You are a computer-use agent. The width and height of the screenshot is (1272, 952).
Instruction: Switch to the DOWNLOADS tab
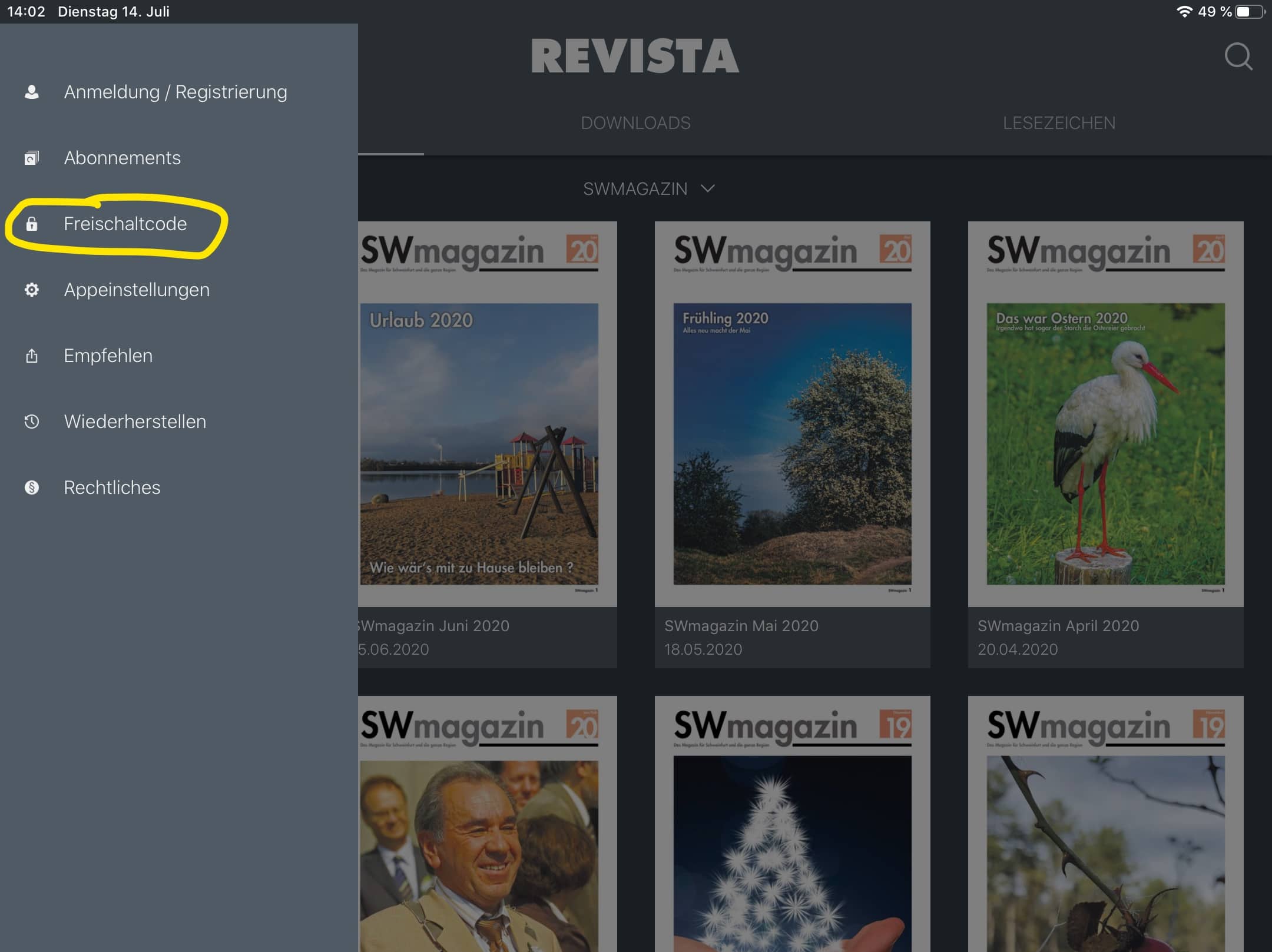(635, 123)
